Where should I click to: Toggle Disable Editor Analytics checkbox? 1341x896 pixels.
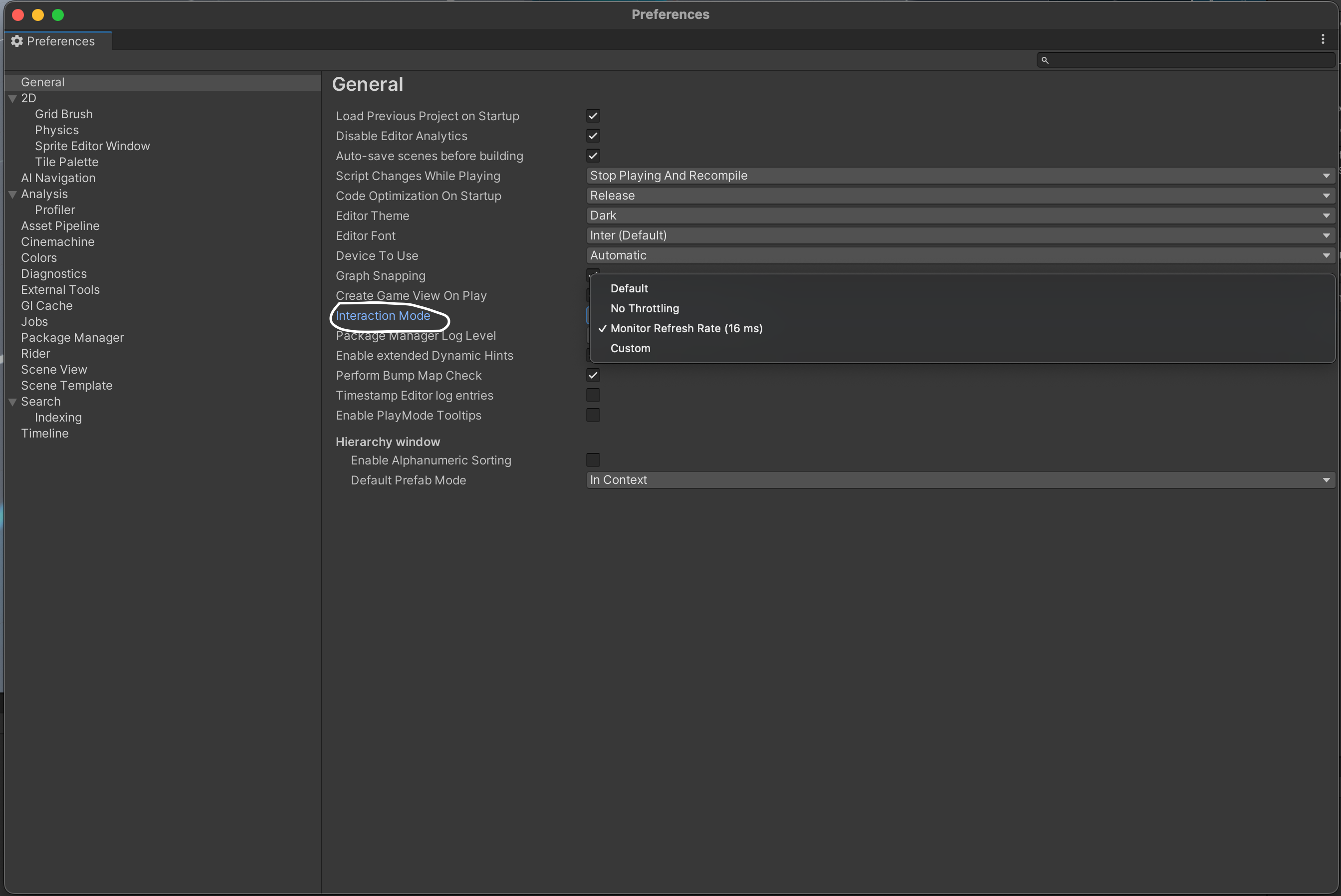[x=593, y=136]
